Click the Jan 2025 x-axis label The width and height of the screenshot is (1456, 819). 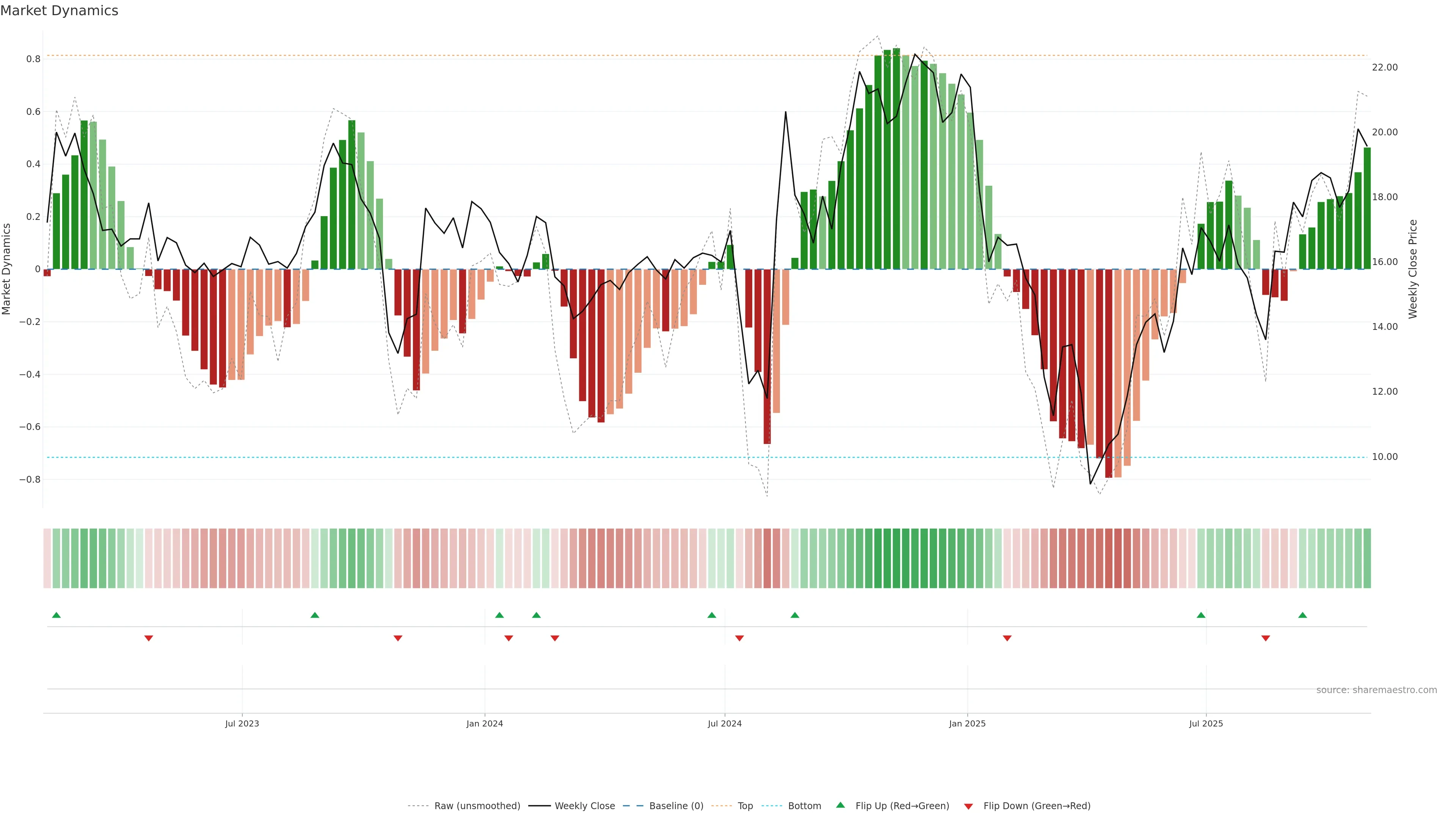coord(967,723)
